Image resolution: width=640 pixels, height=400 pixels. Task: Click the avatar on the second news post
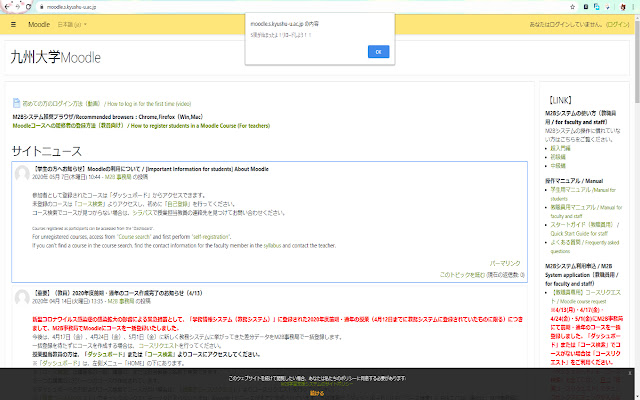pos(21,297)
